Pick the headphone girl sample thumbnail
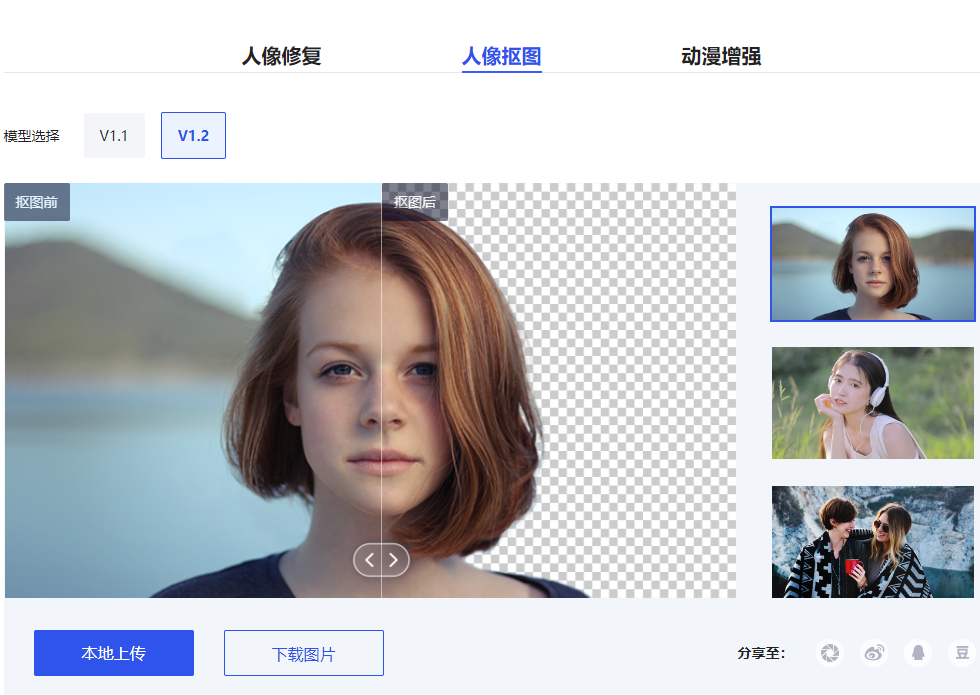Screen dimensions: 980x695 [872, 403]
